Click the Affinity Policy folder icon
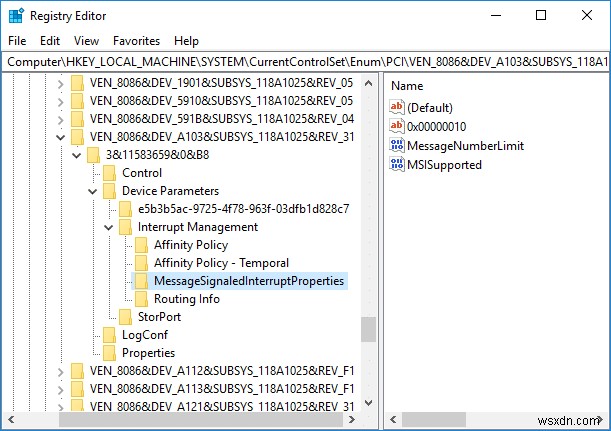611x431 pixels. (141, 245)
